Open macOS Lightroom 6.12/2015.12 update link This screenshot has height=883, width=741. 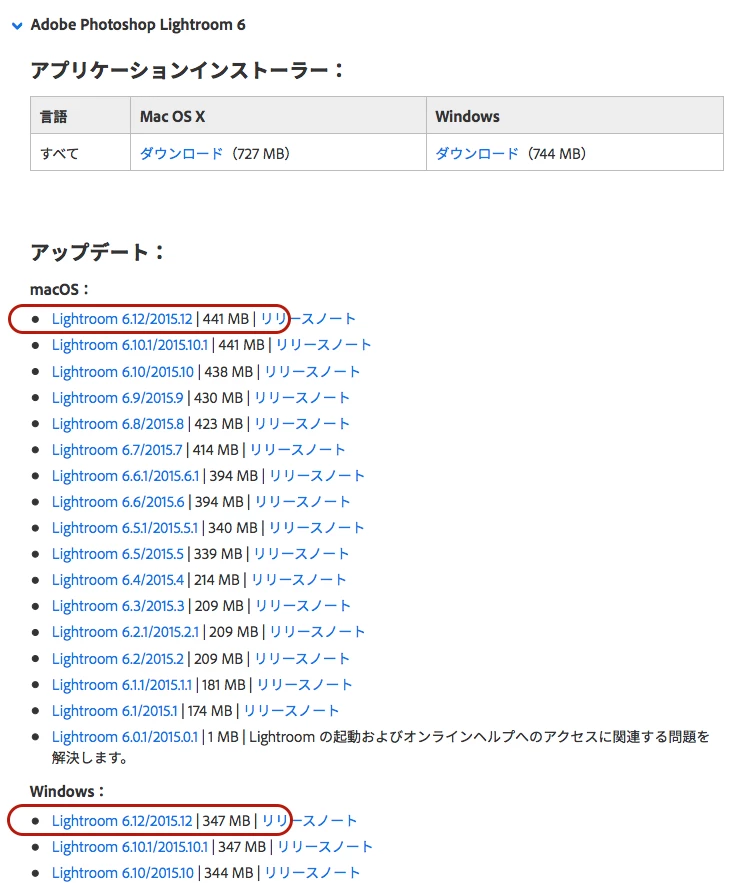pyautogui.click(x=122, y=319)
